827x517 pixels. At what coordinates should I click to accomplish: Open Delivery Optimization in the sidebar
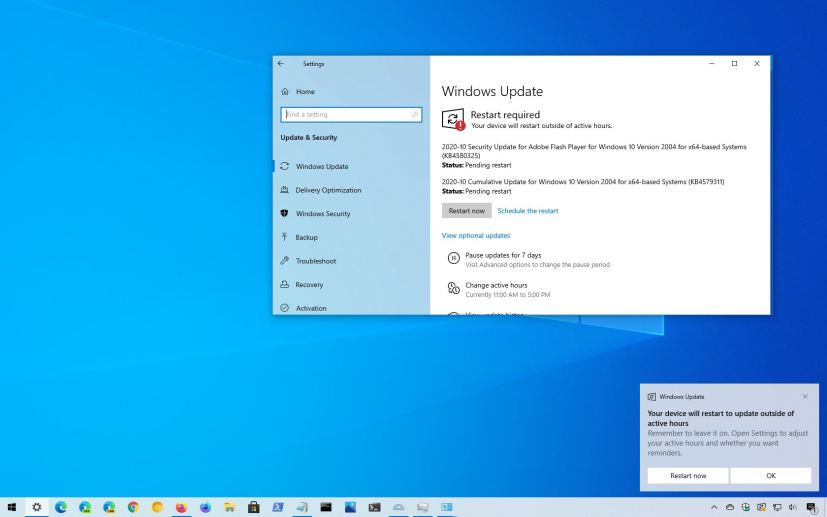328,190
